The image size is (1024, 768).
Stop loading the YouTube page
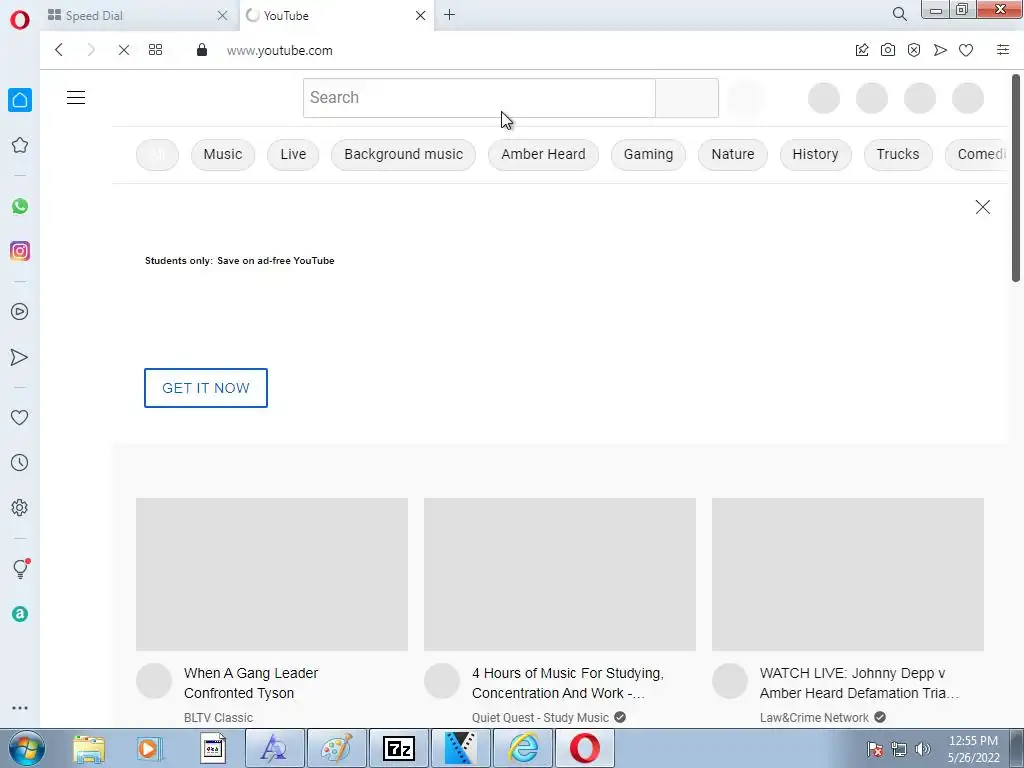pos(123,50)
